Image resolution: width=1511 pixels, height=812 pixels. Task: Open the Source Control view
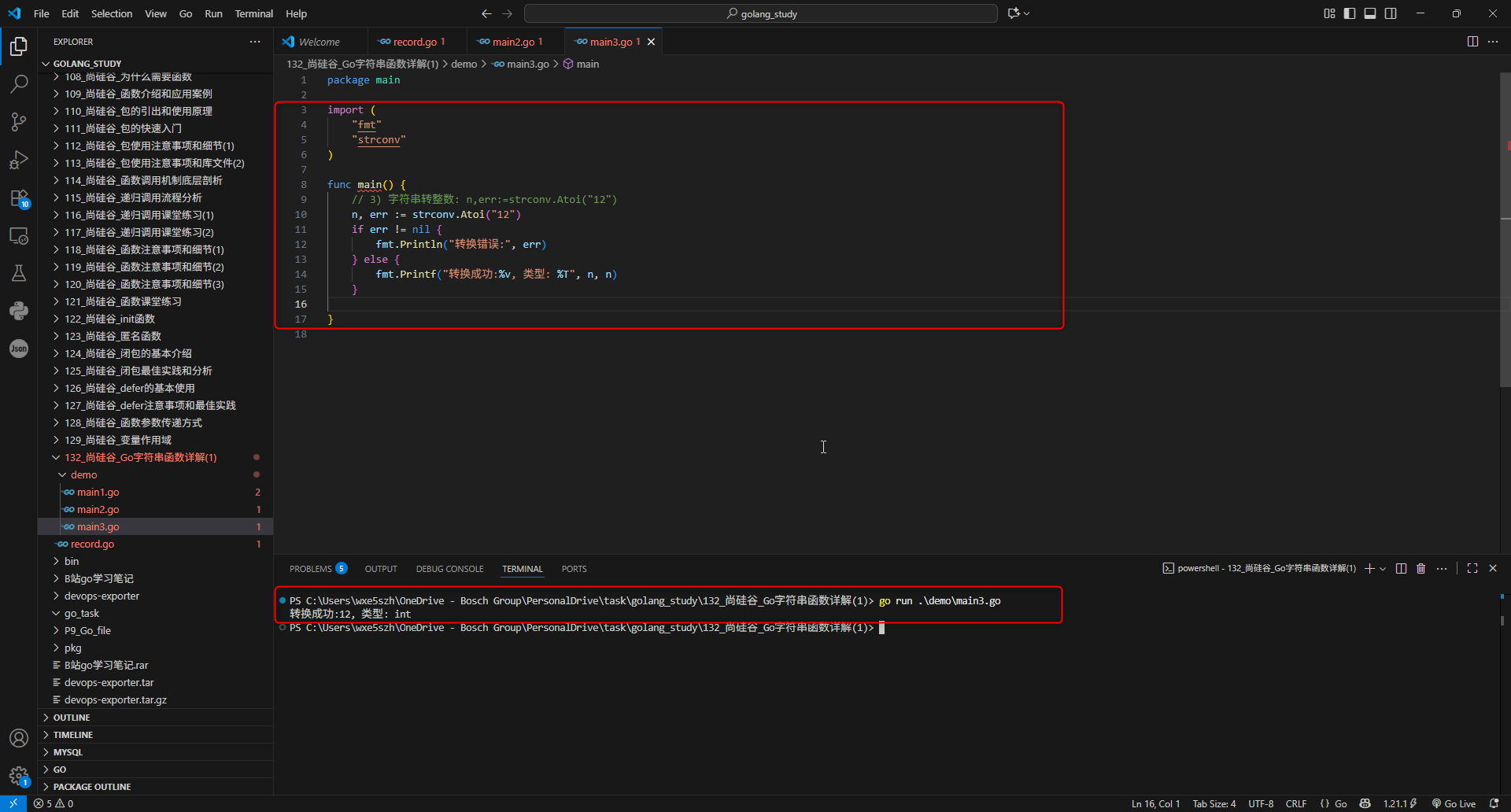[19, 121]
